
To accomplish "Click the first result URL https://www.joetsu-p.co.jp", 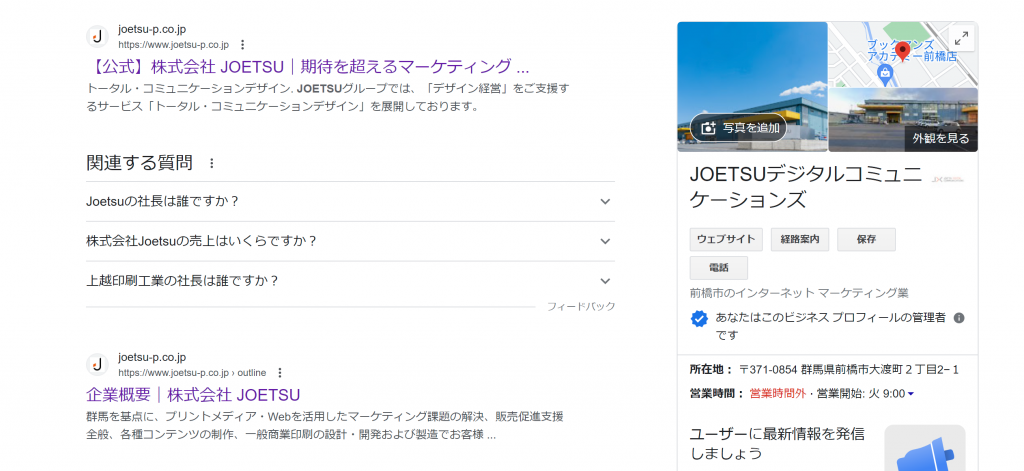I will point(174,44).
